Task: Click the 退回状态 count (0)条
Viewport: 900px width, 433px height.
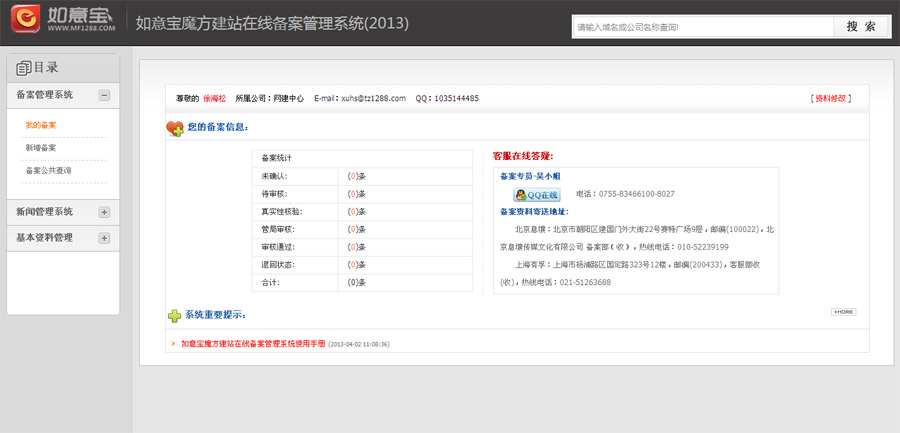Action: [x=356, y=265]
